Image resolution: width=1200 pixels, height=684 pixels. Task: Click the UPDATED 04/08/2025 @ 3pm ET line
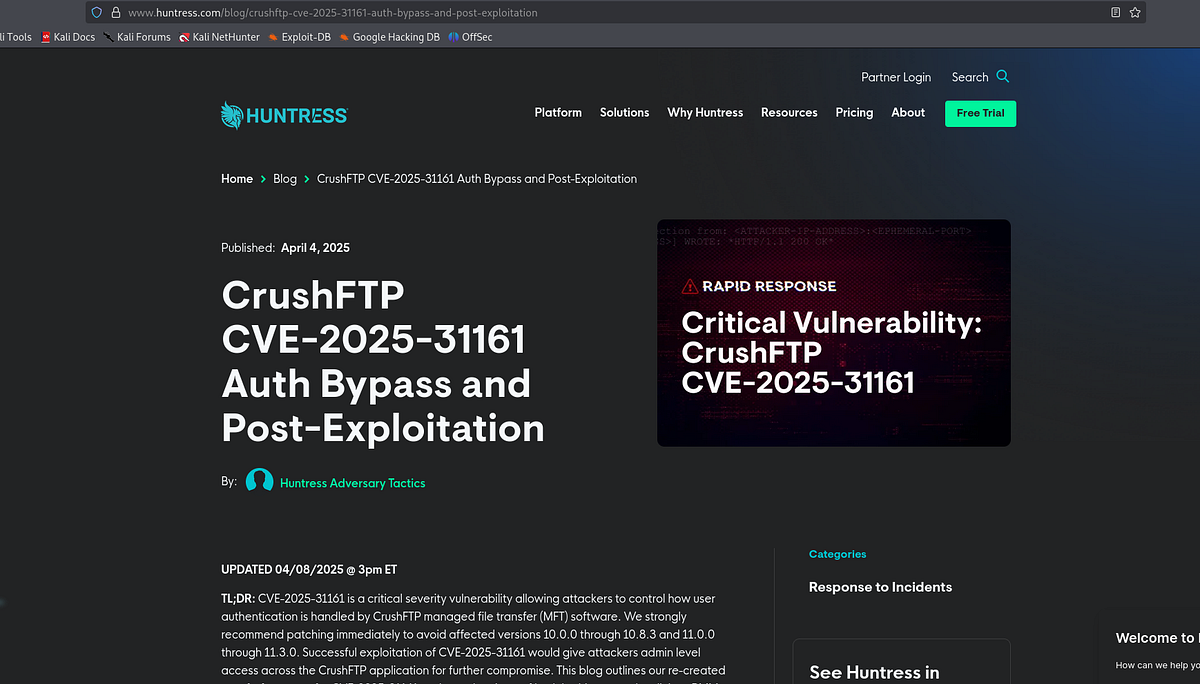point(309,570)
